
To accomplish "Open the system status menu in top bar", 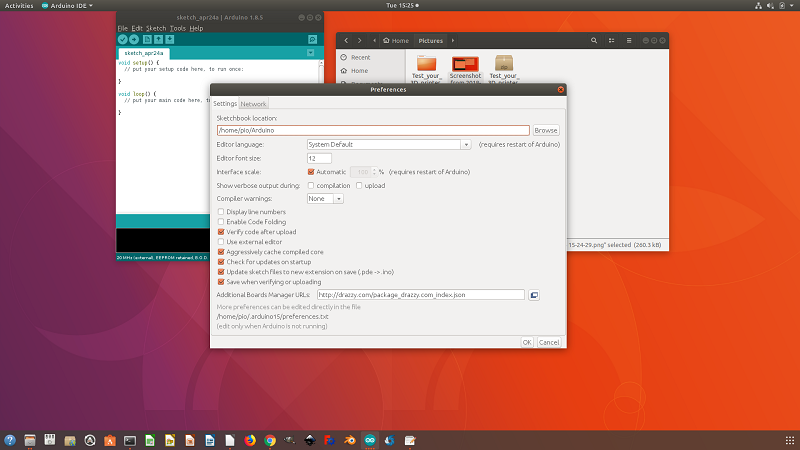I will 776,6.
